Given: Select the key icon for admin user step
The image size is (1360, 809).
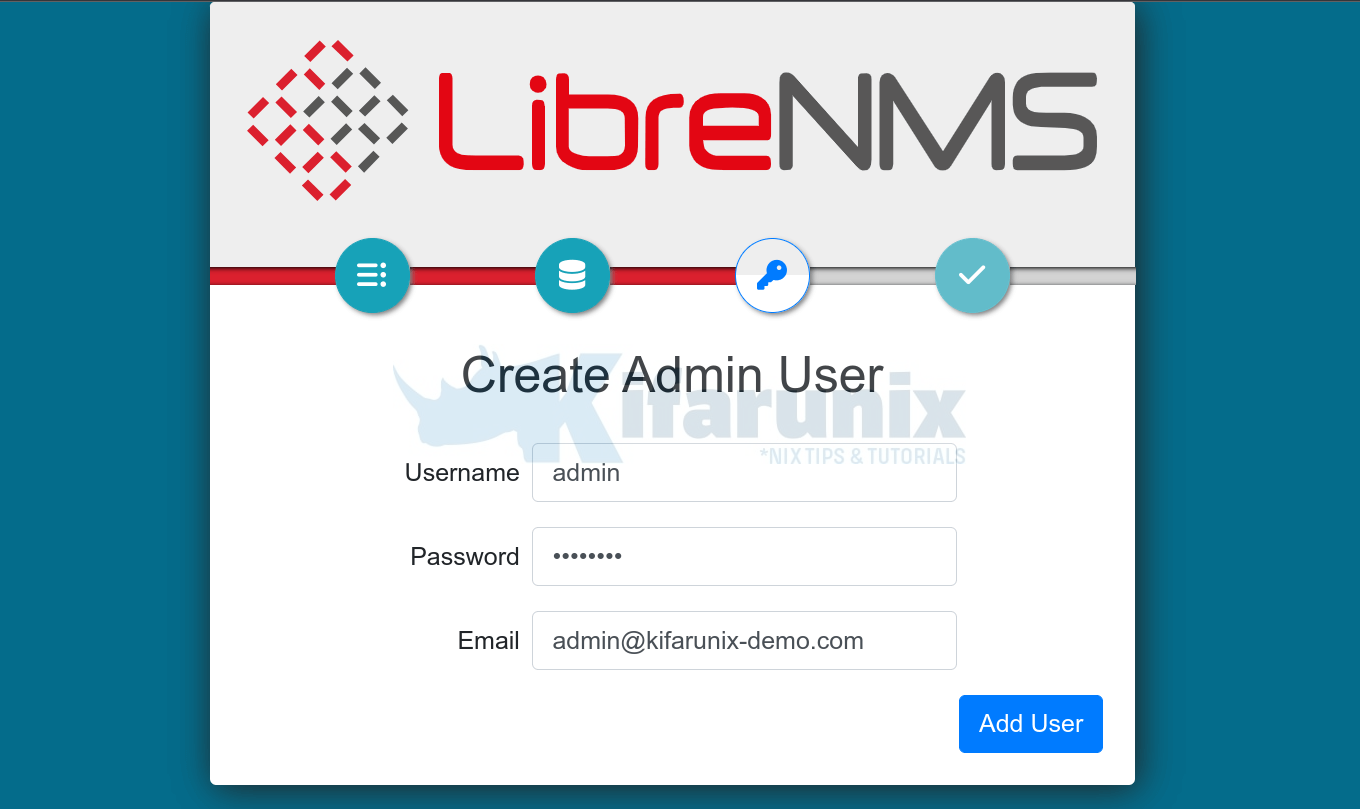Looking at the screenshot, I should click(772, 275).
